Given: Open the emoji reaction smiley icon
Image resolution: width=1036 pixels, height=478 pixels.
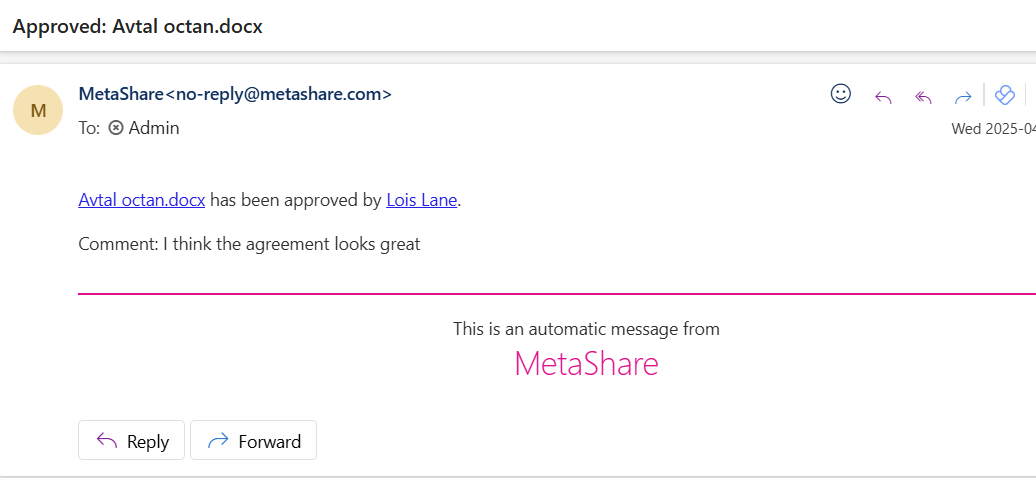Looking at the screenshot, I should click(x=841, y=94).
